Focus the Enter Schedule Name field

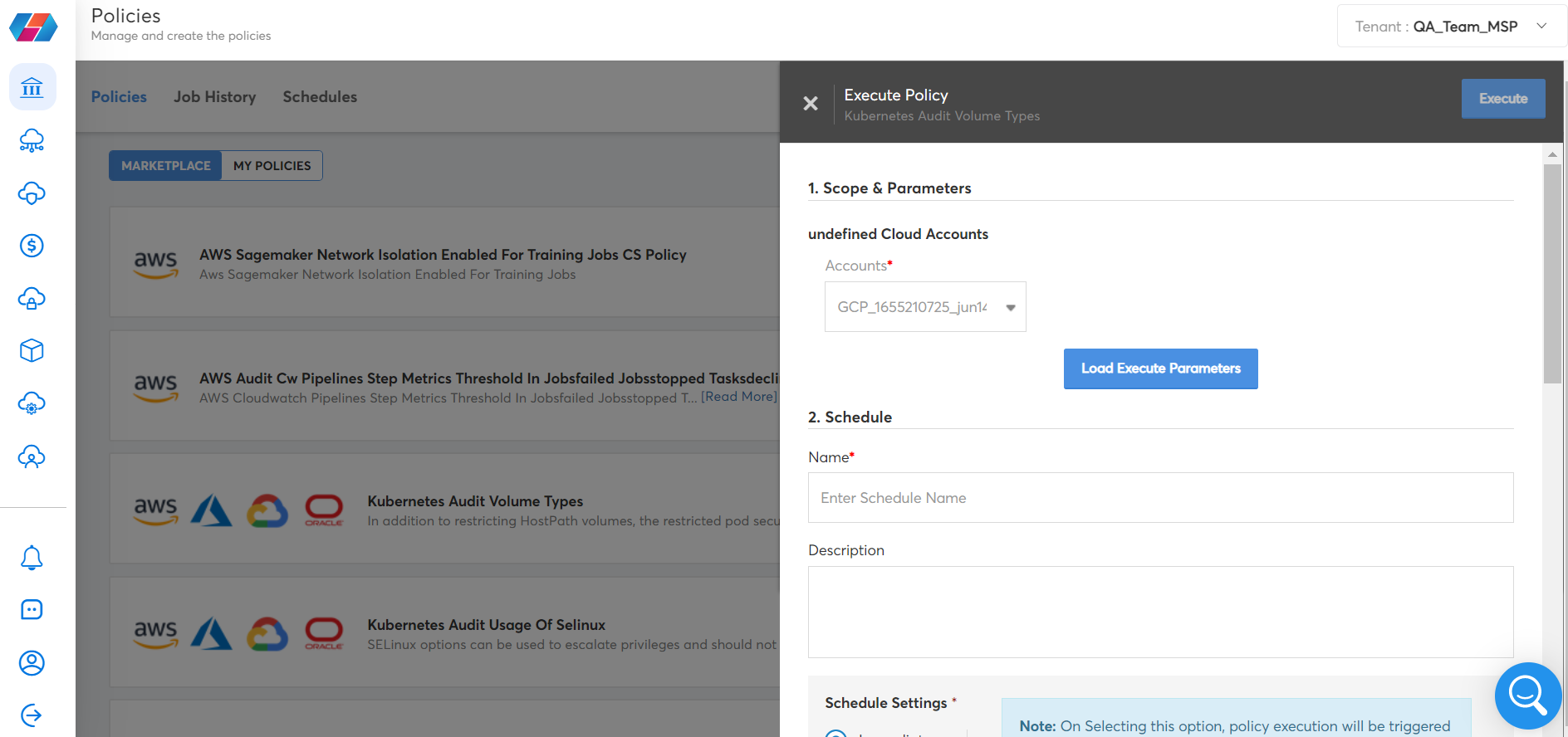(1160, 498)
